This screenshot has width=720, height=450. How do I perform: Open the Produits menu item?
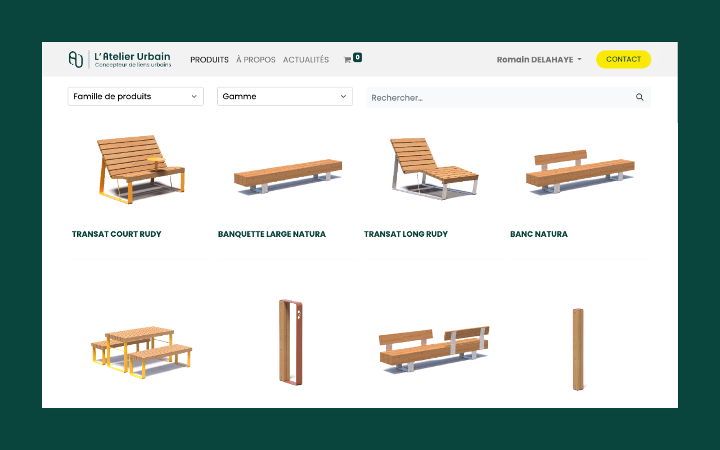point(209,60)
